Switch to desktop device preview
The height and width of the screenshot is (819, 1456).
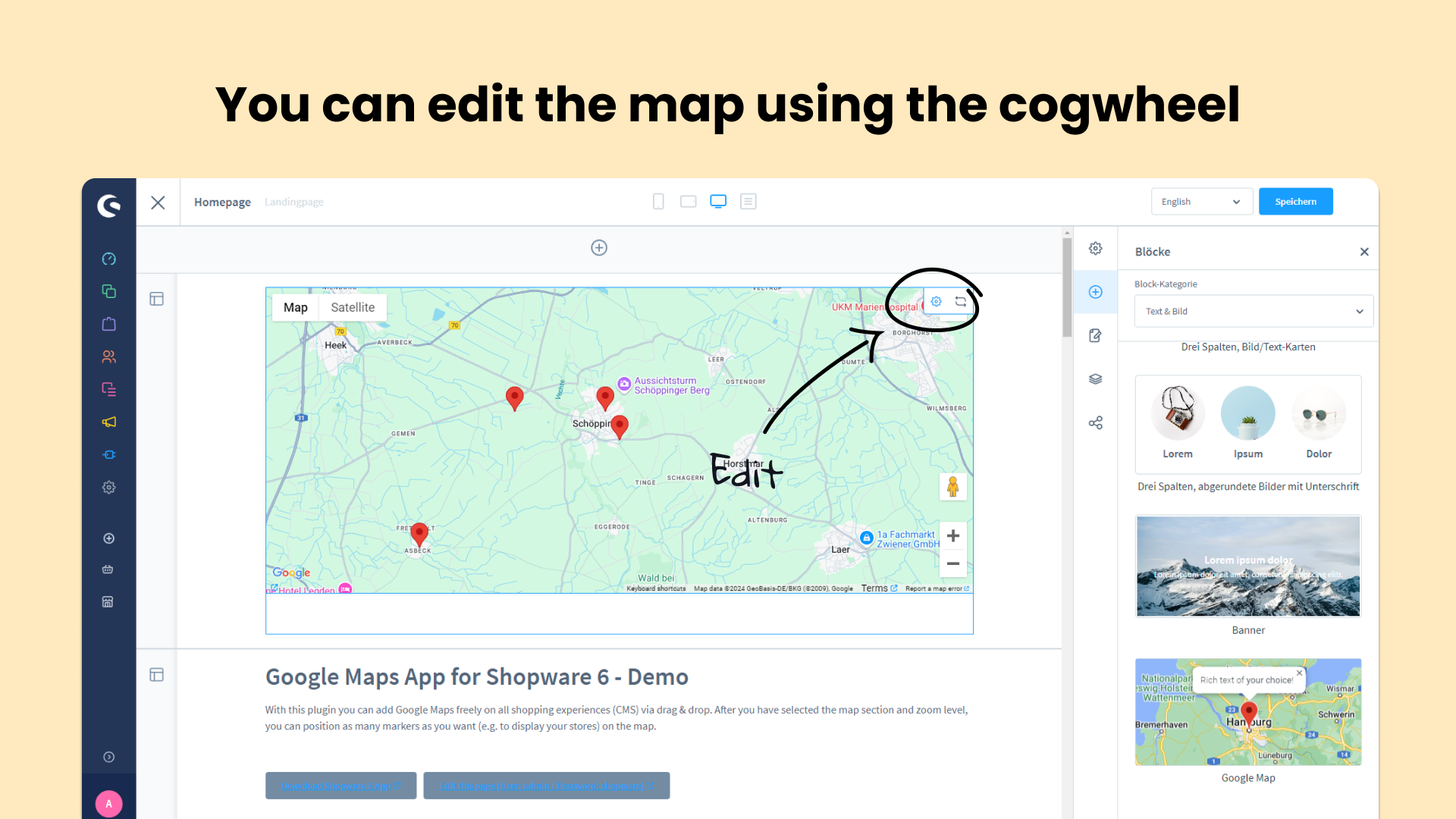[x=718, y=202]
